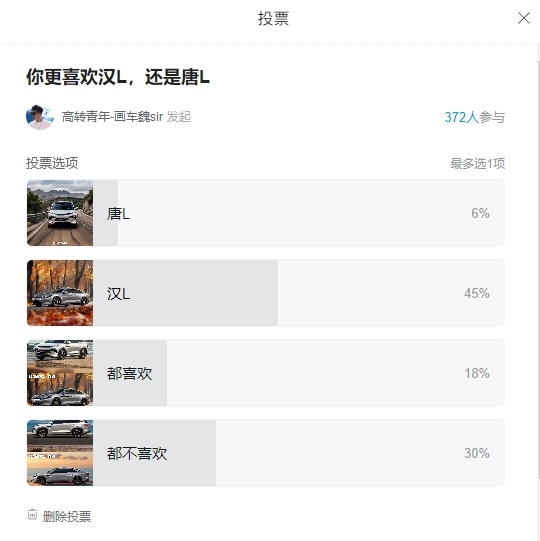Open 高转青年-画车魏sir profile name
Image resolution: width=540 pixels, height=541 pixels.
pos(112,117)
